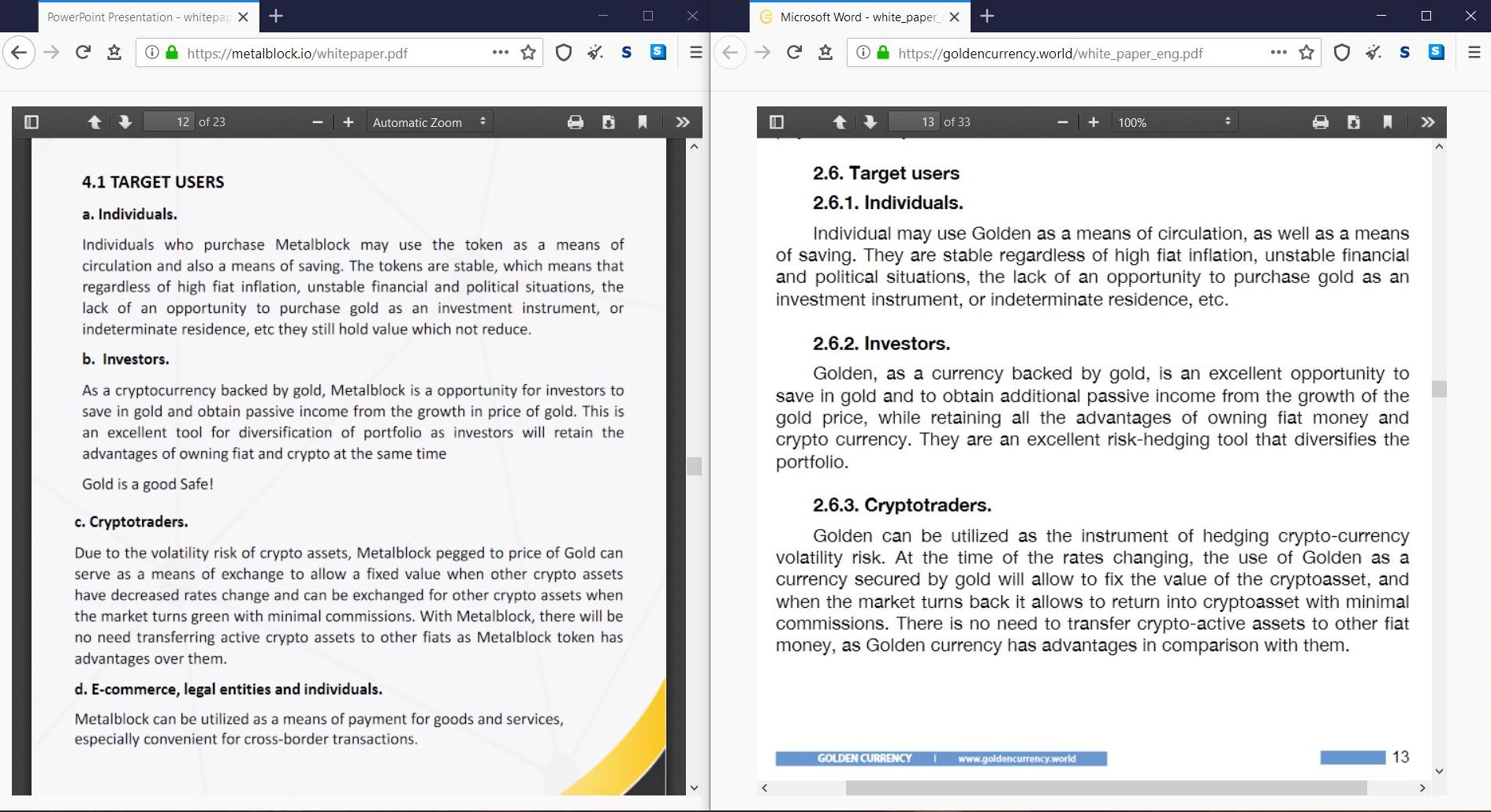The height and width of the screenshot is (812, 1491).
Task: Open shield extension in metalblock toolbar
Action: [563, 53]
